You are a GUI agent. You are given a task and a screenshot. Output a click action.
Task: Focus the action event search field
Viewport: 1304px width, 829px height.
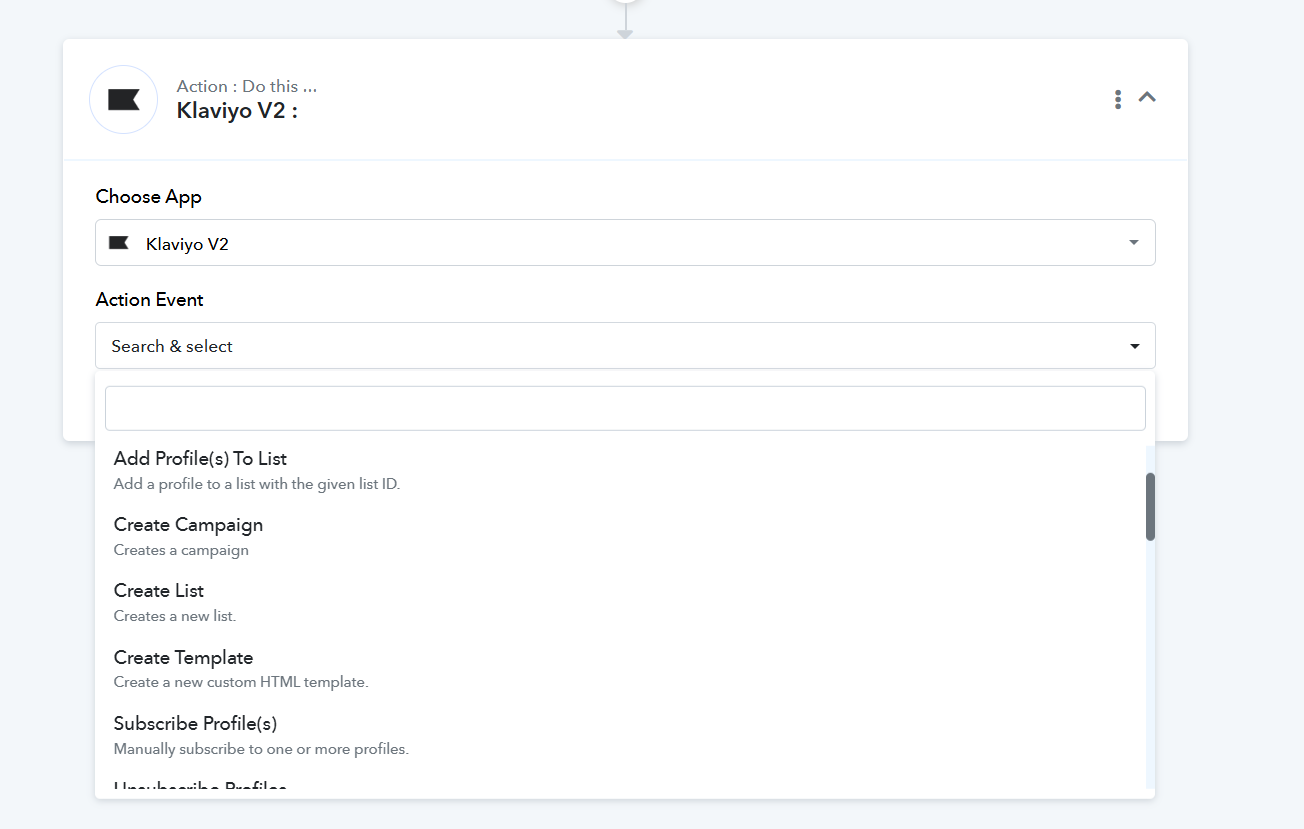(625, 408)
